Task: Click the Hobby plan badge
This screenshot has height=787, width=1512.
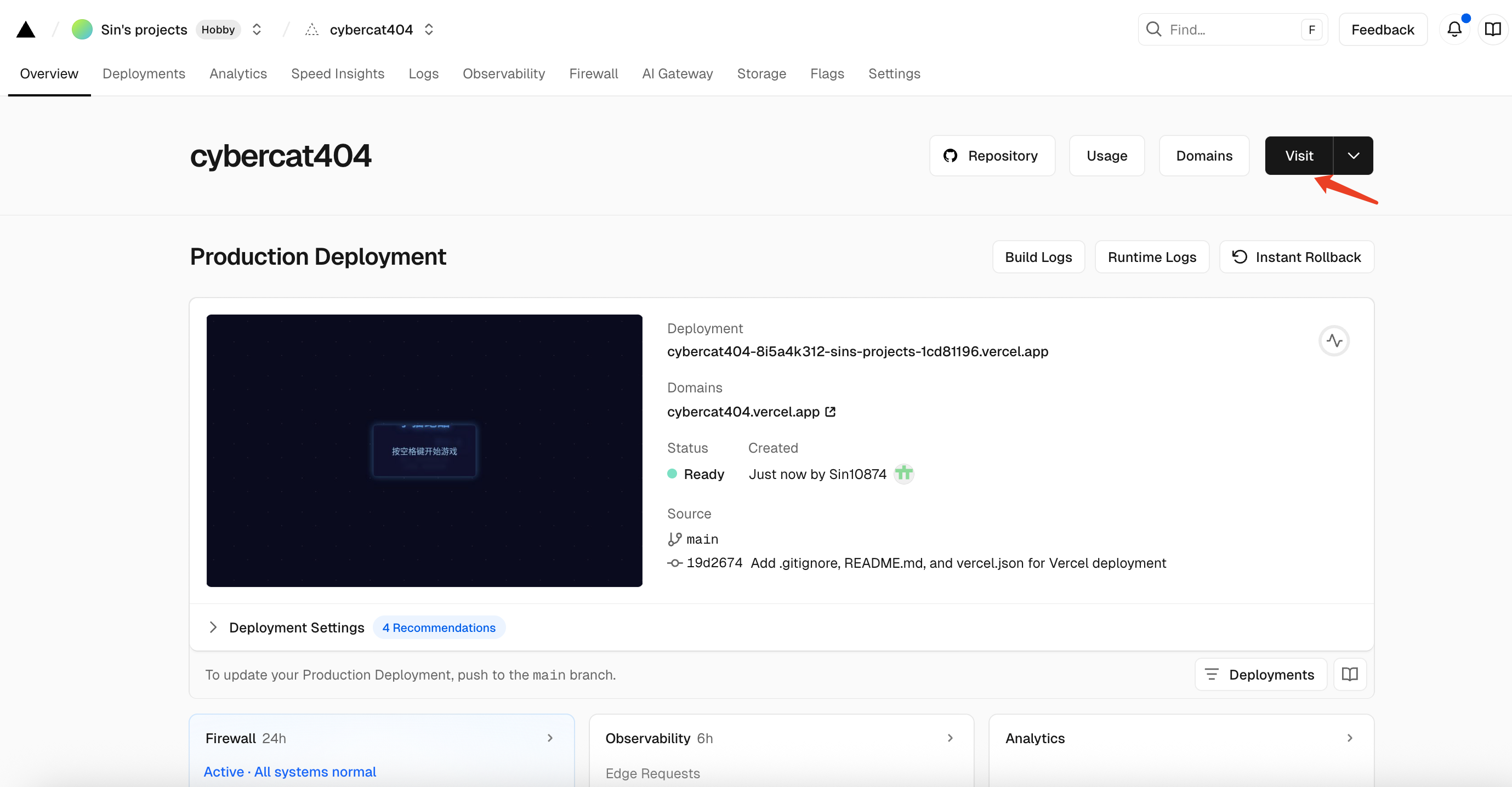Action: (x=218, y=30)
